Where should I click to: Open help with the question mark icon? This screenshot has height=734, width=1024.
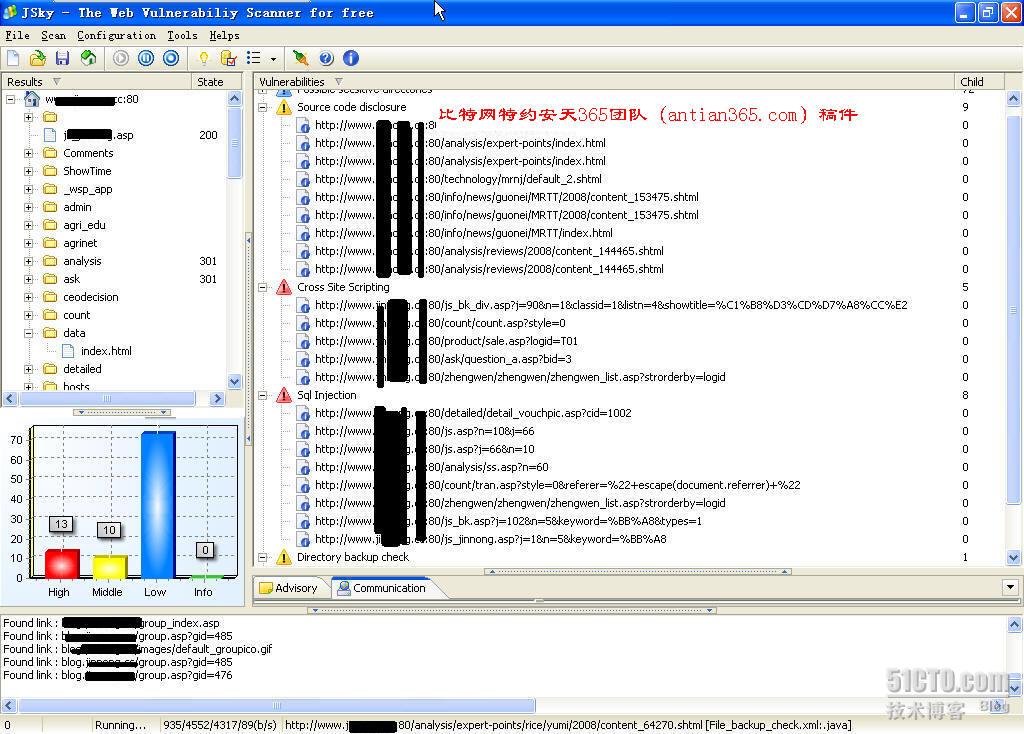coord(326,58)
